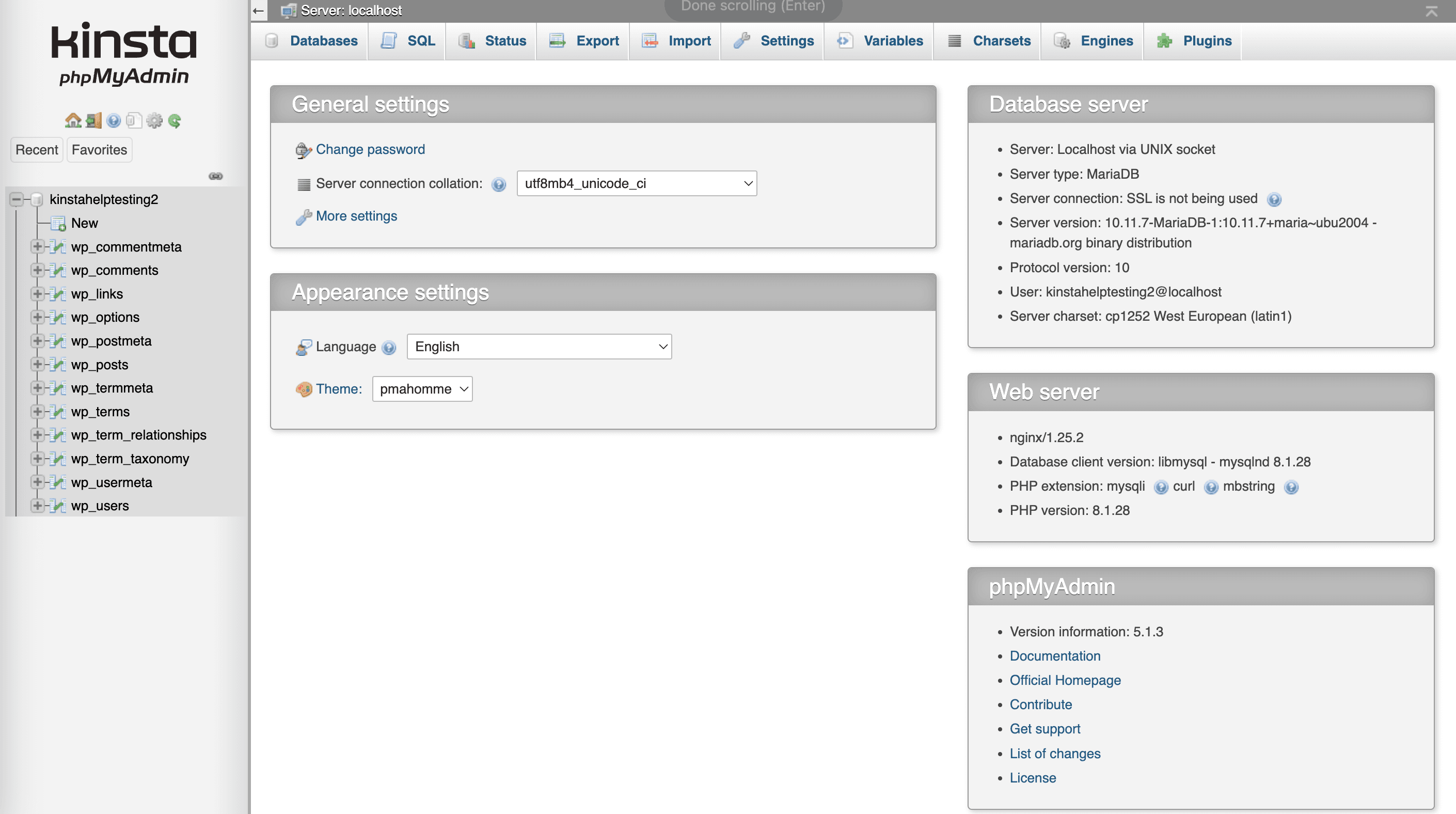Click the Change password link
The image size is (1456, 814).
(370, 149)
